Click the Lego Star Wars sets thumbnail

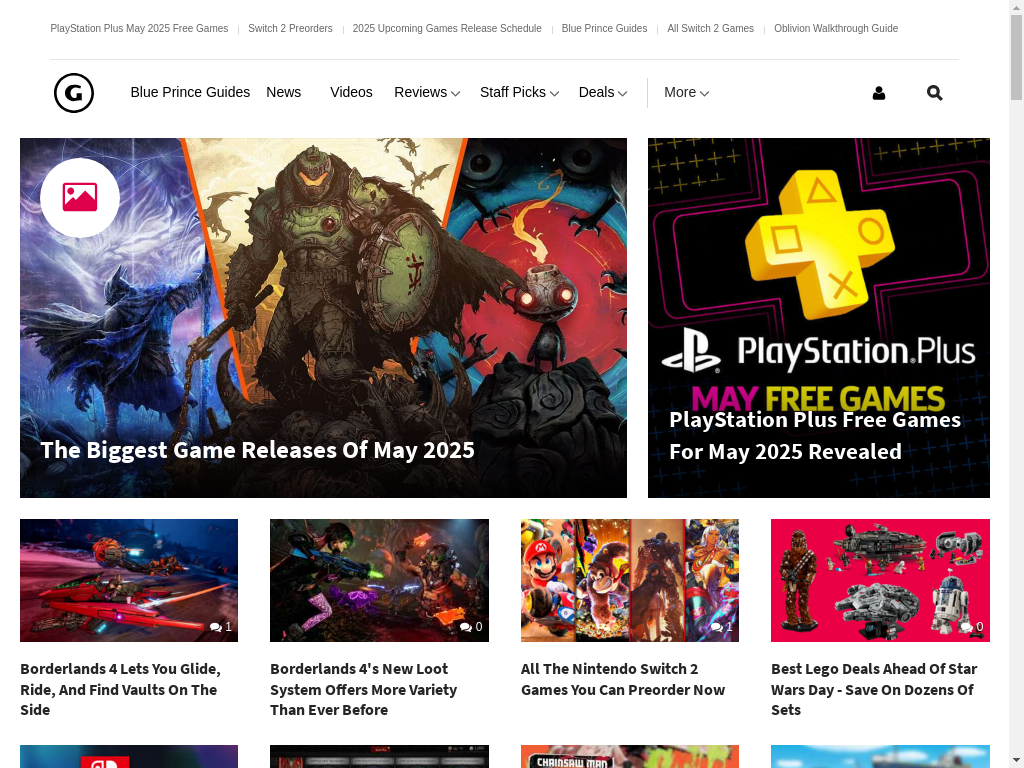coord(880,581)
